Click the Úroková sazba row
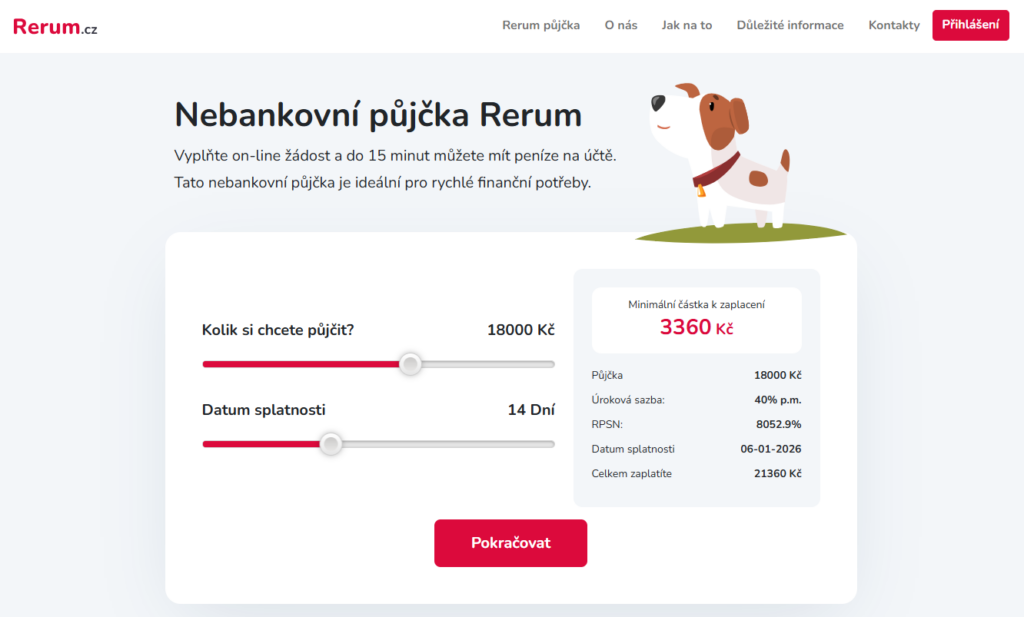This screenshot has width=1024, height=617. (x=697, y=400)
